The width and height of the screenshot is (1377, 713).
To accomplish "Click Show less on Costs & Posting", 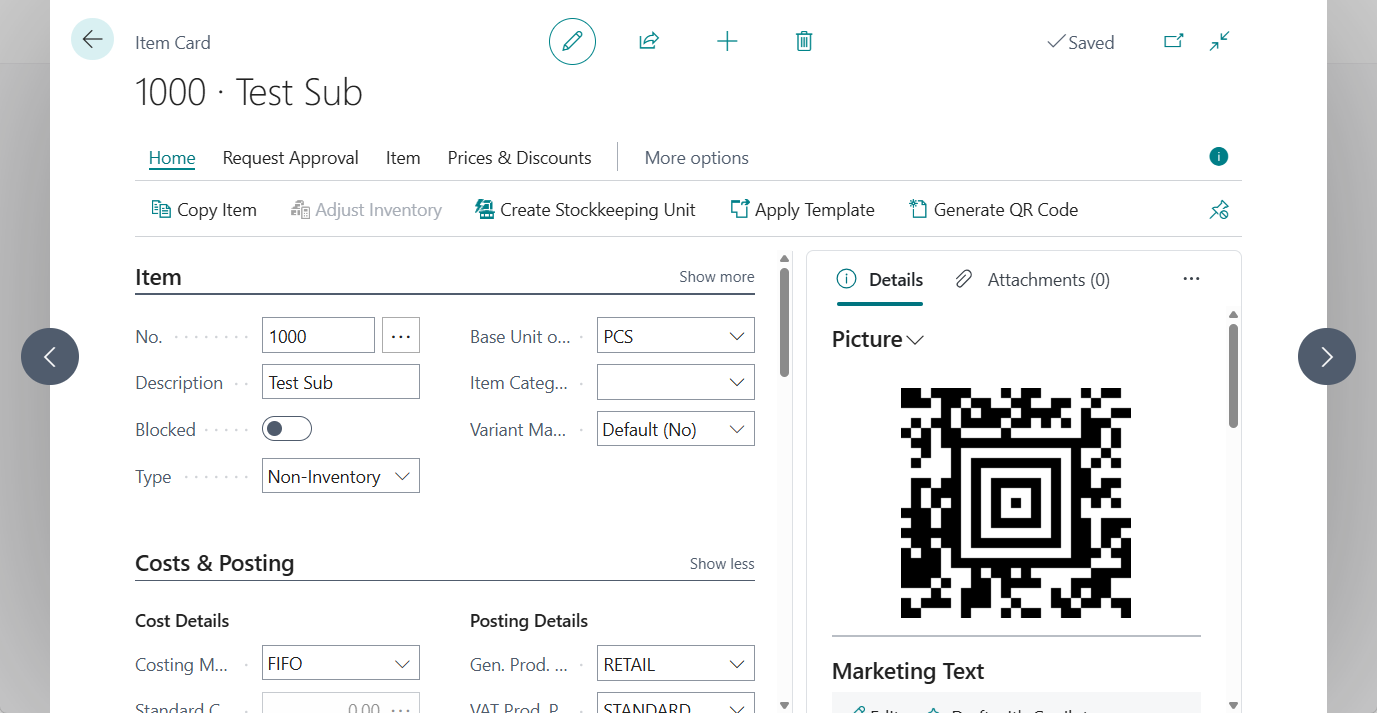I will (721, 563).
